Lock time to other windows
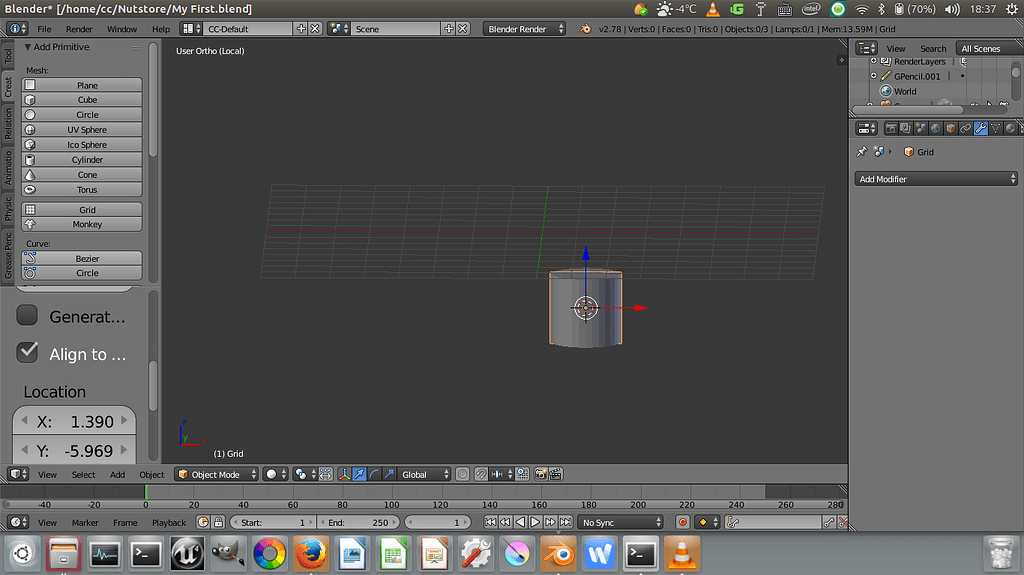 click(219, 522)
